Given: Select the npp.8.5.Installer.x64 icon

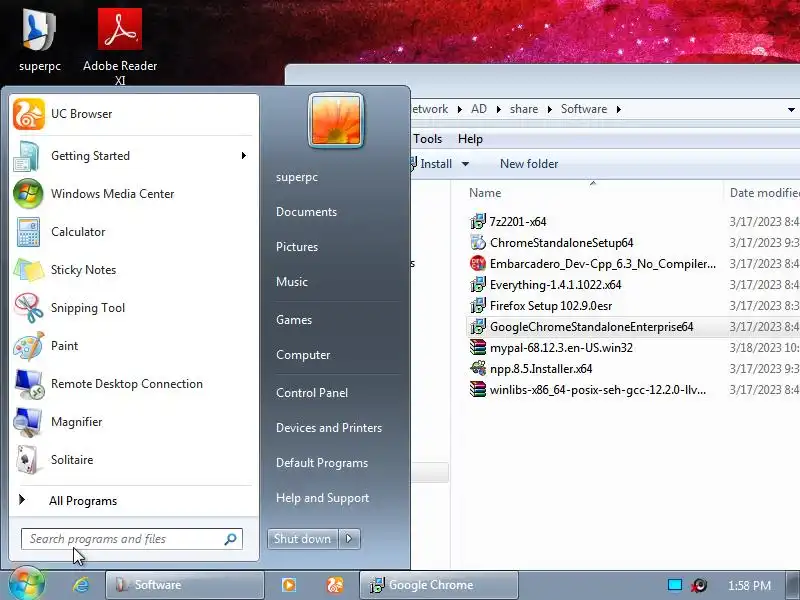Looking at the screenshot, I should click(x=478, y=369).
